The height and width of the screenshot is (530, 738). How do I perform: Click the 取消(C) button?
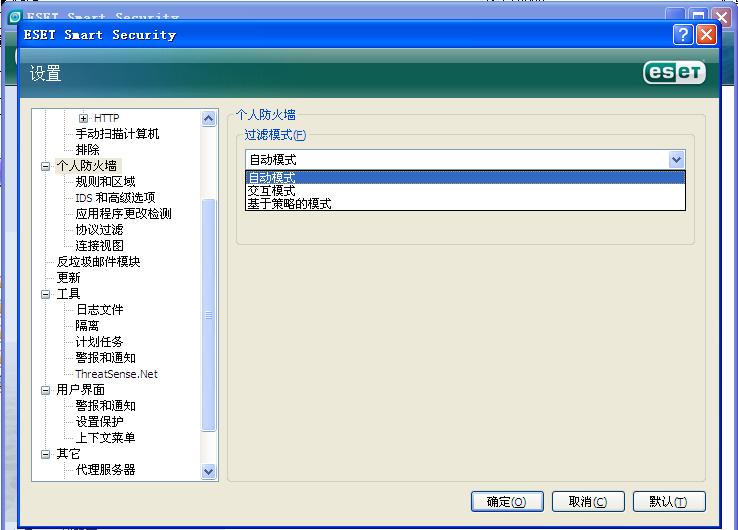588,501
